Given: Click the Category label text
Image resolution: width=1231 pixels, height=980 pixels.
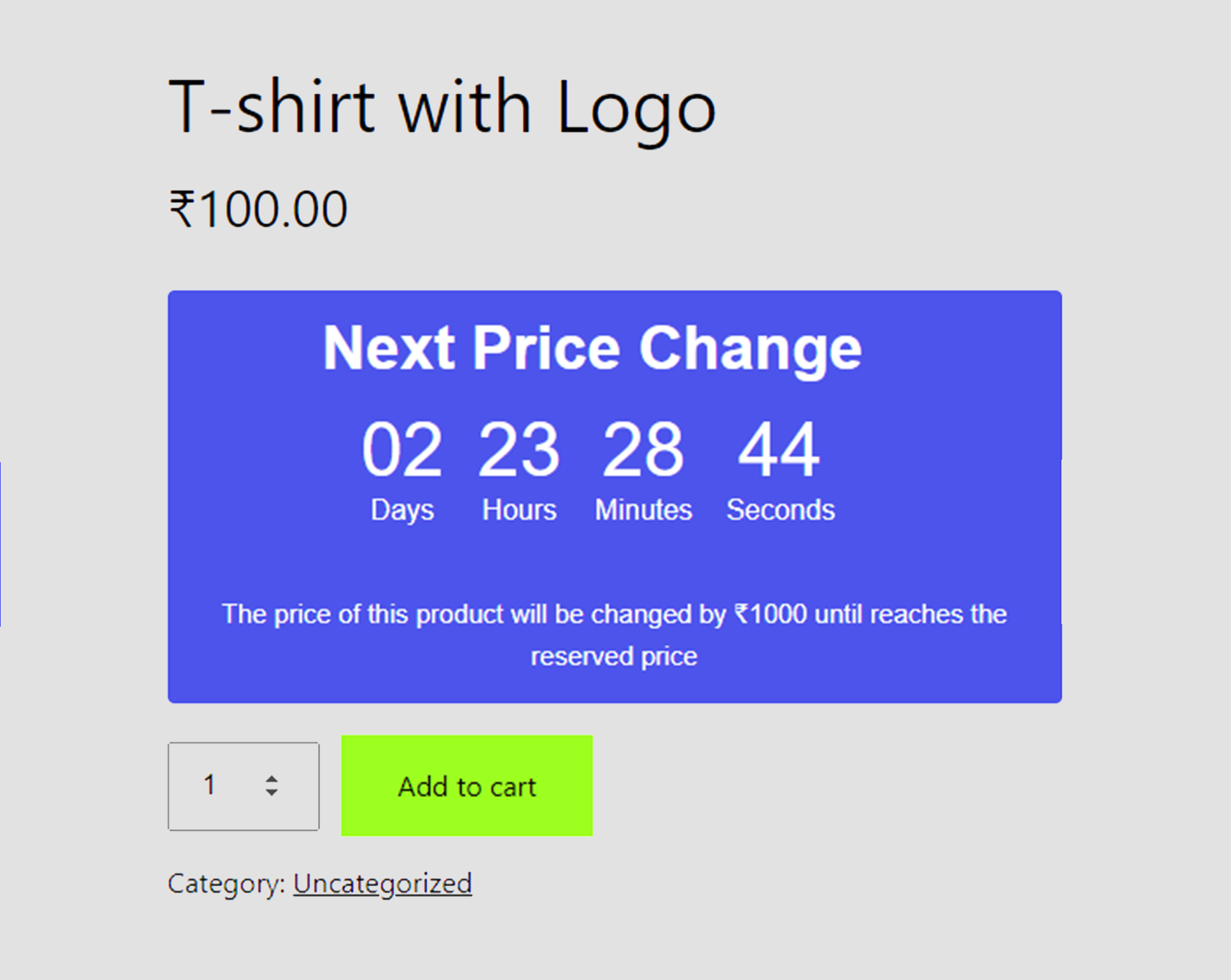Looking at the screenshot, I should pyautogui.click(x=224, y=884).
